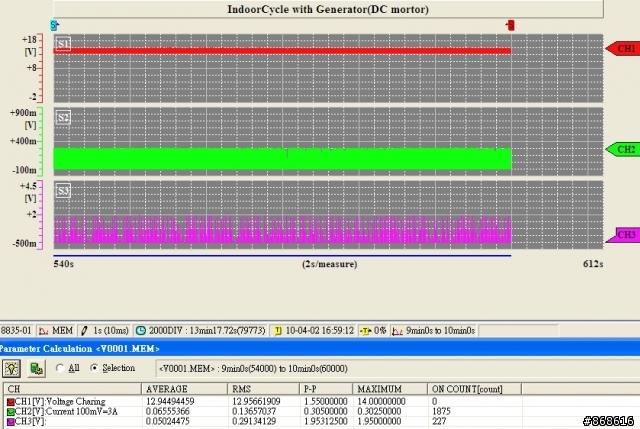Click the chart title IndoorCycle with Generator
This screenshot has height=429, width=640.
pos(328,9)
